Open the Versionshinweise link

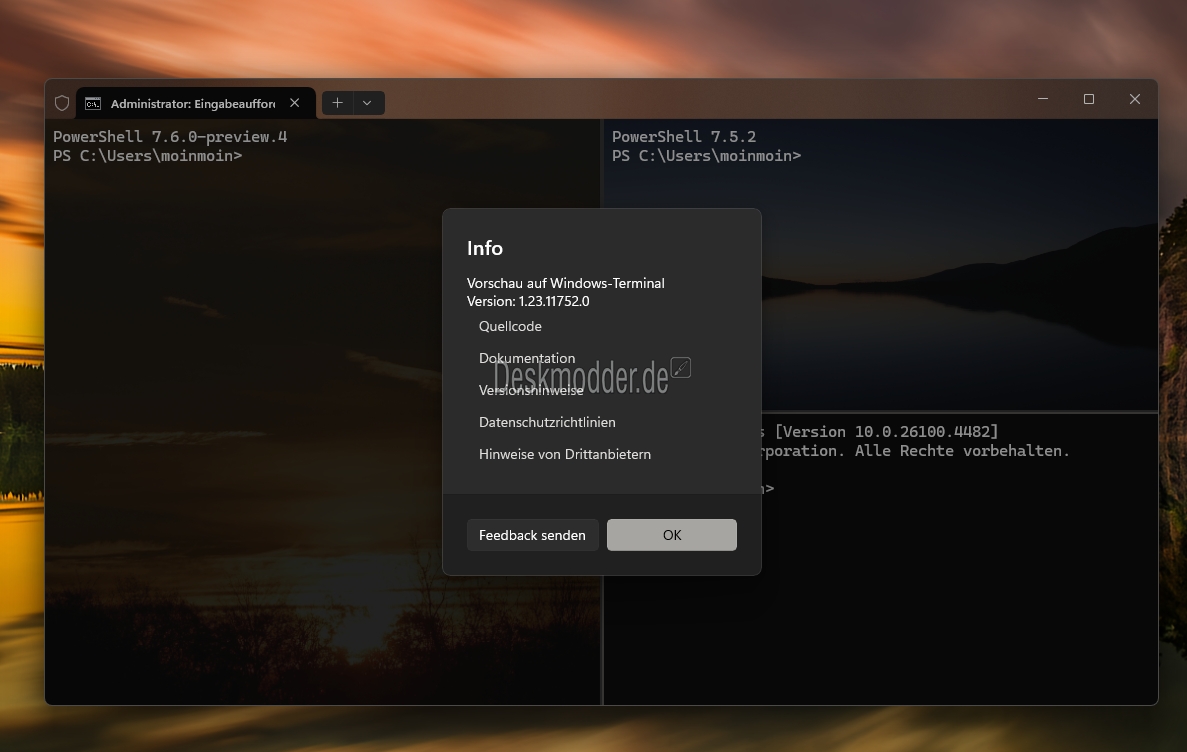[x=531, y=390]
